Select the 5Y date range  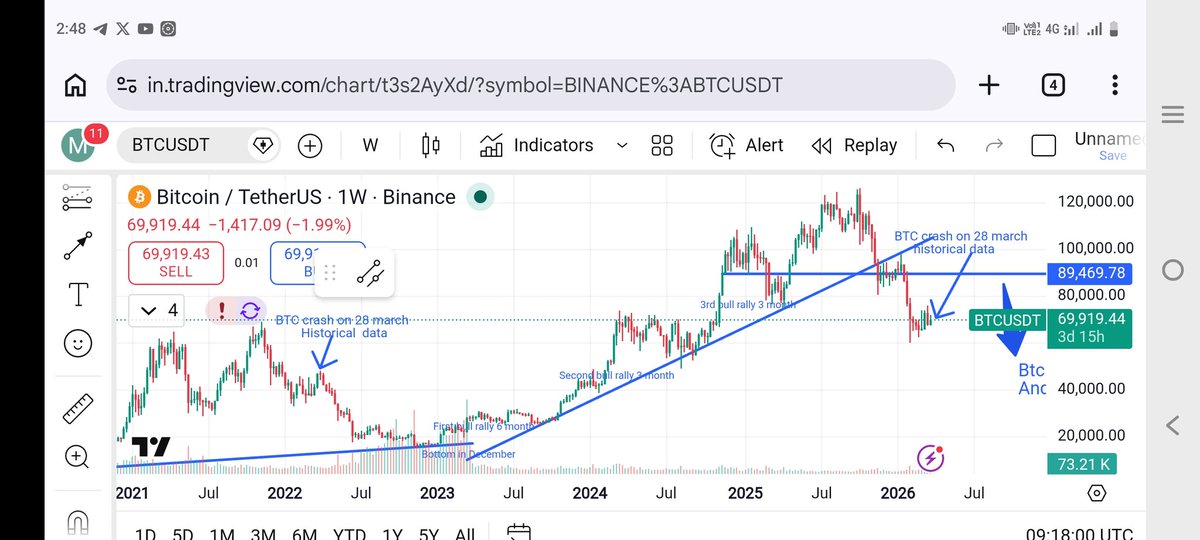[429, 534]
